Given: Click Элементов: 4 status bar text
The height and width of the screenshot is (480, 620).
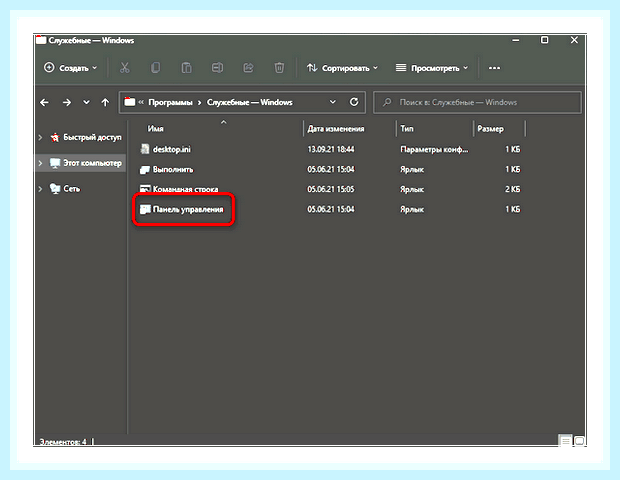Looking at the screenshot, I should click(63, 441).
